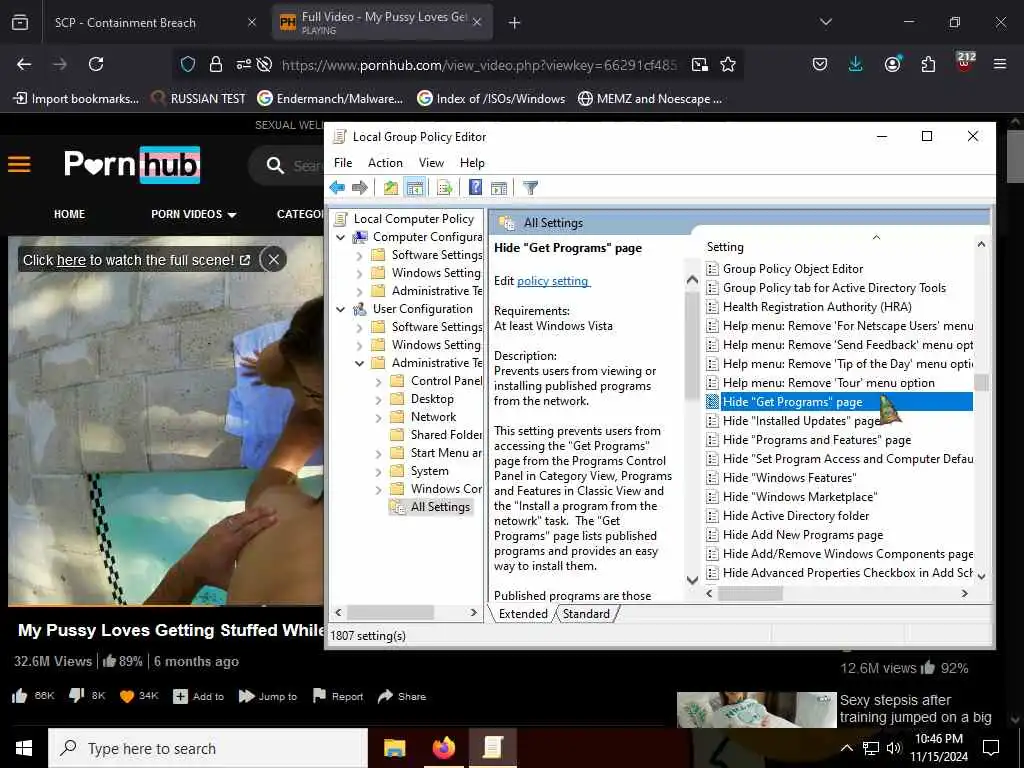Collapse the Computer Configuration tree node
The image size is (1024, 768).
[x=340, y=238]
